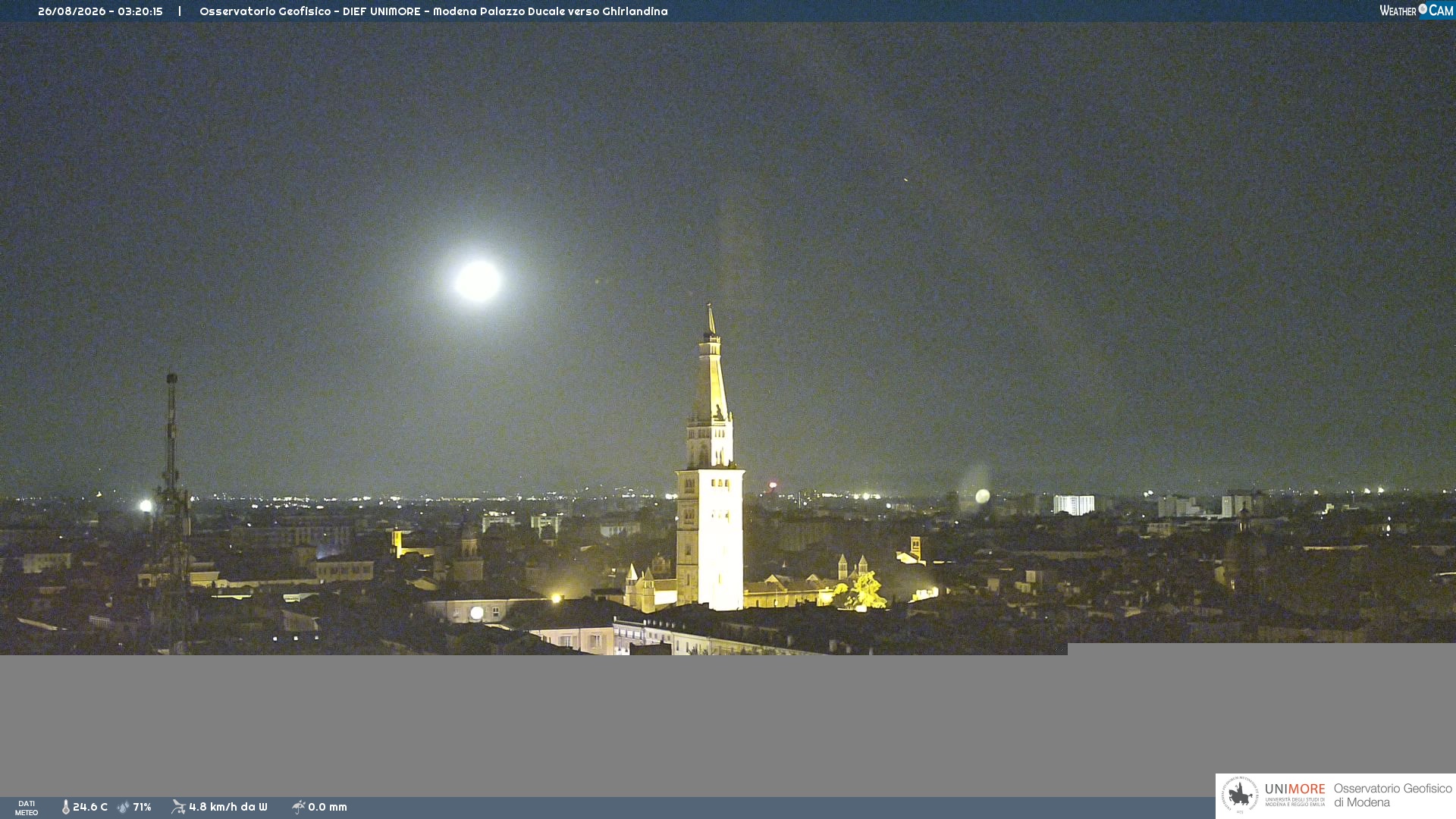
Task: Click the bright full moon in sky
Action: (x=478, y=281)
